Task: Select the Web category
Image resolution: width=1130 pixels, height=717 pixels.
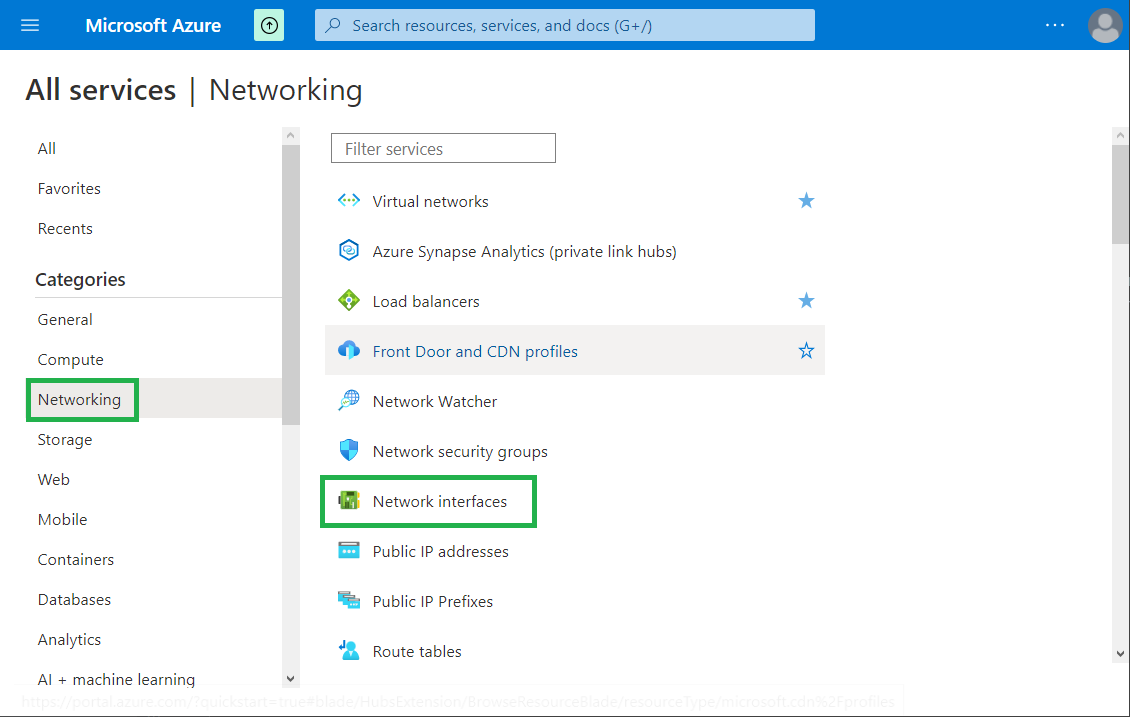Action: tap(53, 479)
